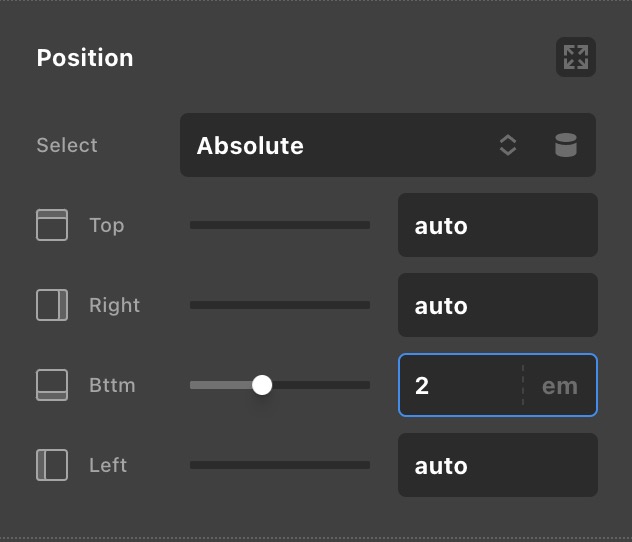Click the Left slider track
This screenshot has height=542, width=632.
(x=280, y=465)
